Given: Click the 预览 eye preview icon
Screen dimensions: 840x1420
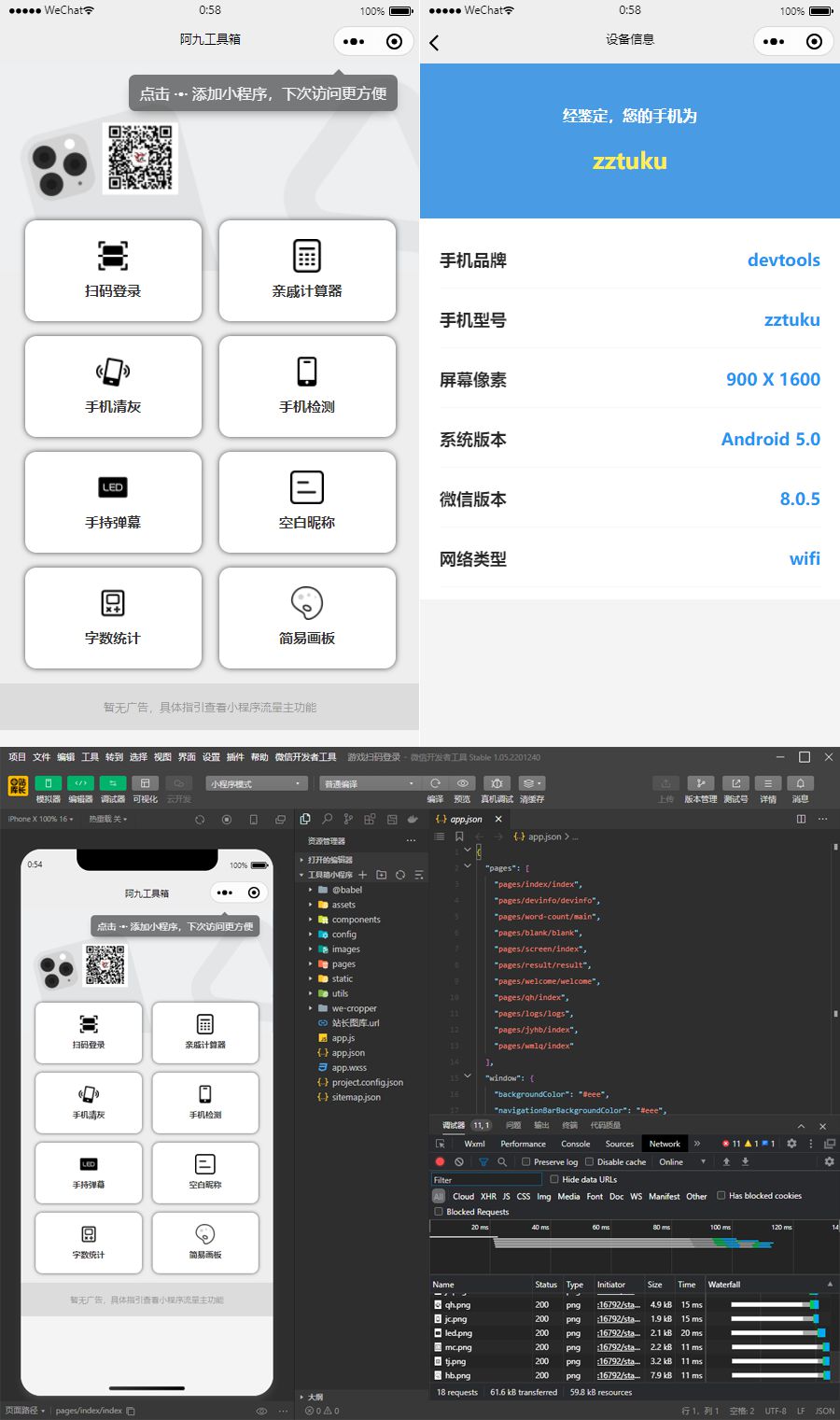Looking at the screenshot, I should pyautogui.click(x=462, y=783).
